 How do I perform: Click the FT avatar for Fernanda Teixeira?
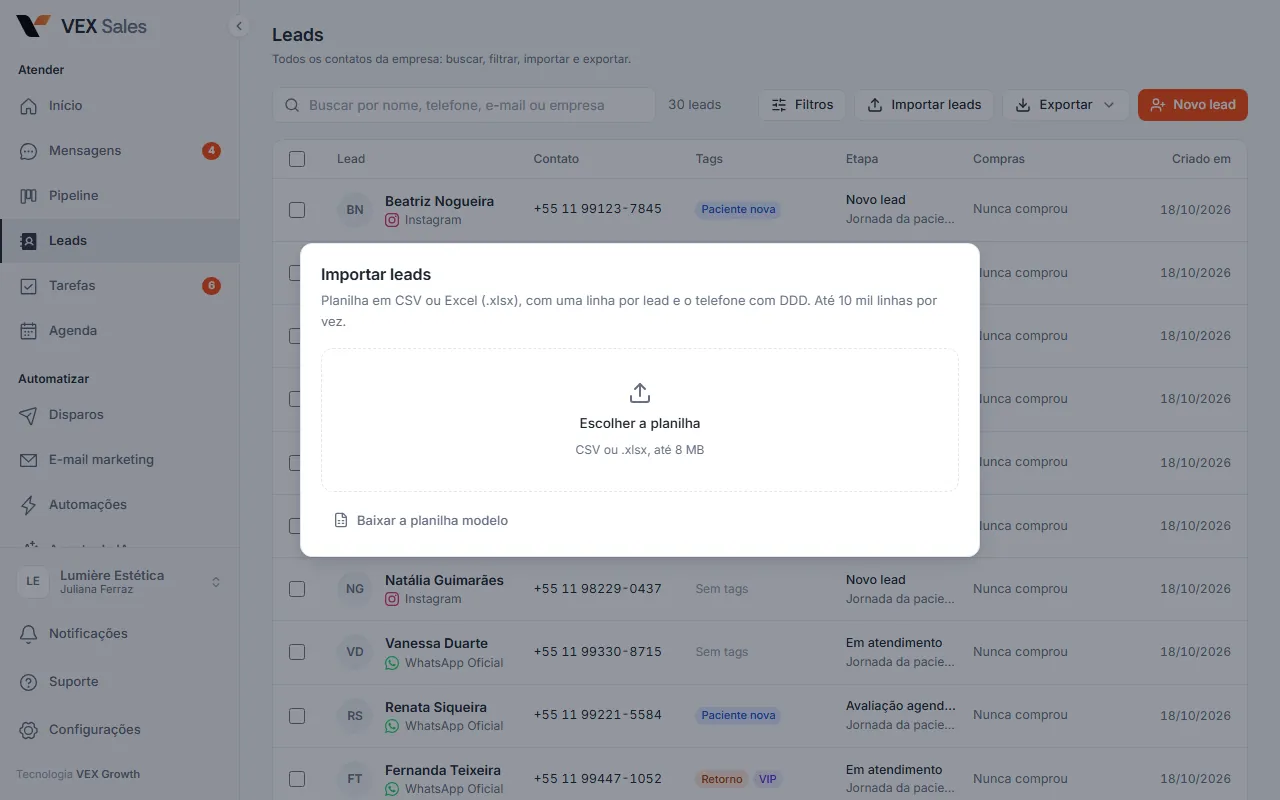pyautogui.click(x=355, y=779)
